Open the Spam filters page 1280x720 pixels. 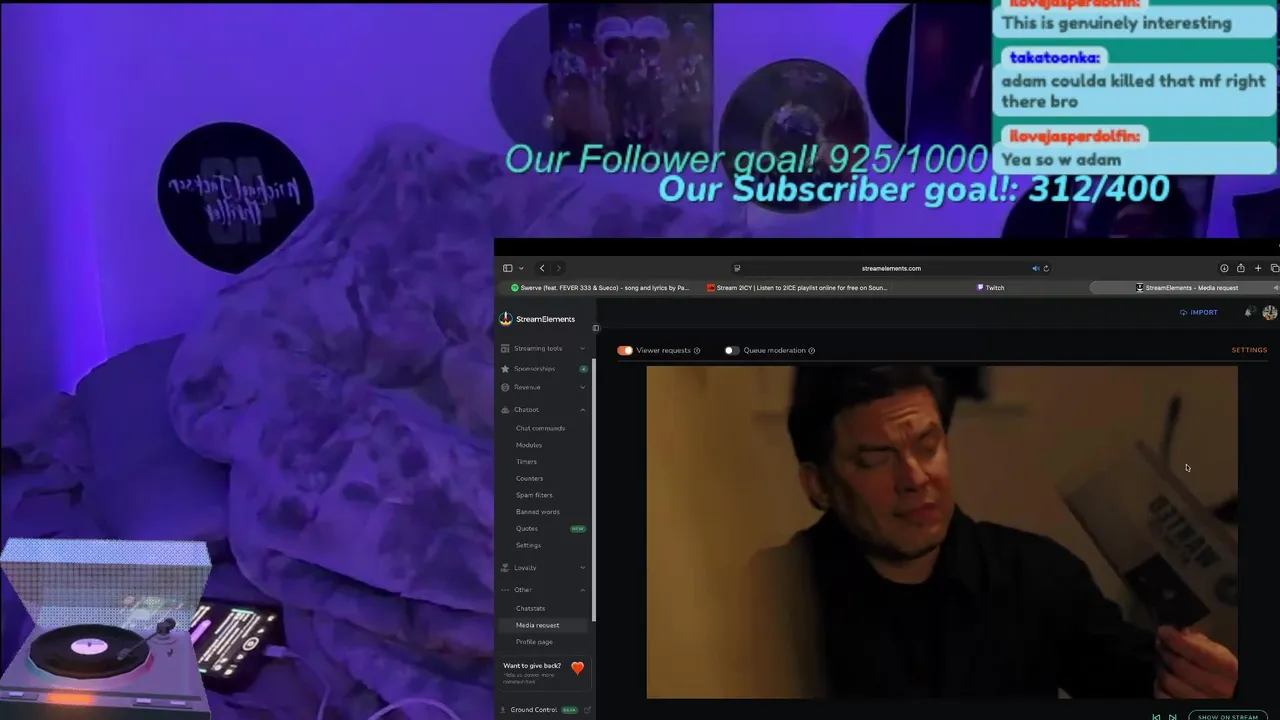tap(534, 495)
